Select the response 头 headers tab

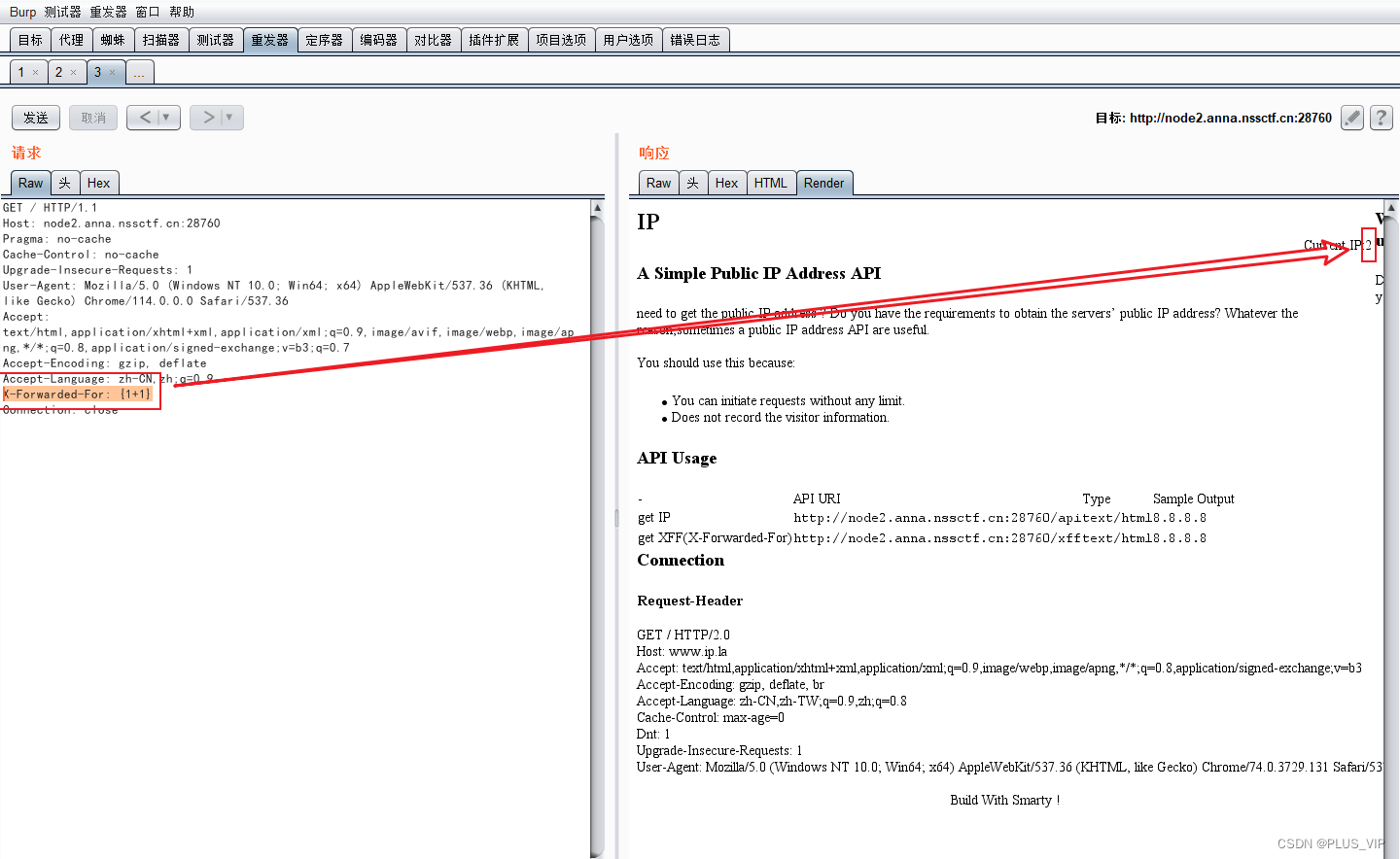[693, 183]
